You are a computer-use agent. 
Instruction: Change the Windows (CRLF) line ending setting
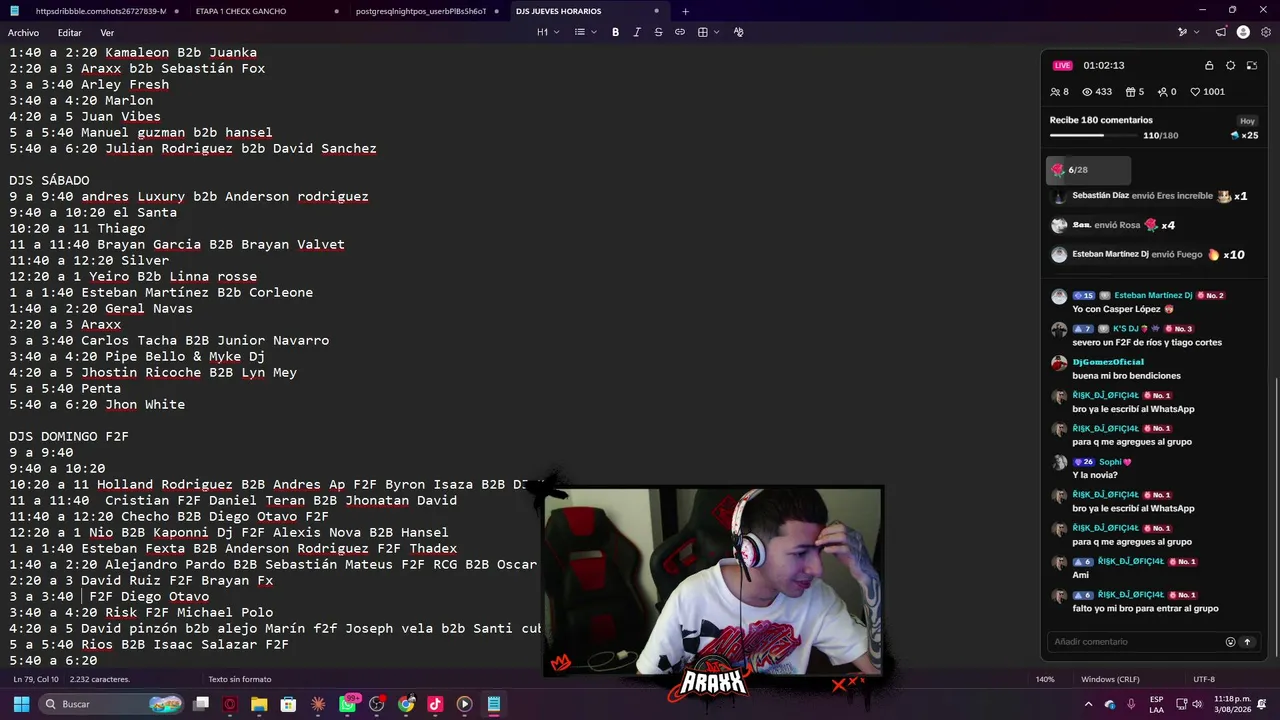pos(1110,680)
